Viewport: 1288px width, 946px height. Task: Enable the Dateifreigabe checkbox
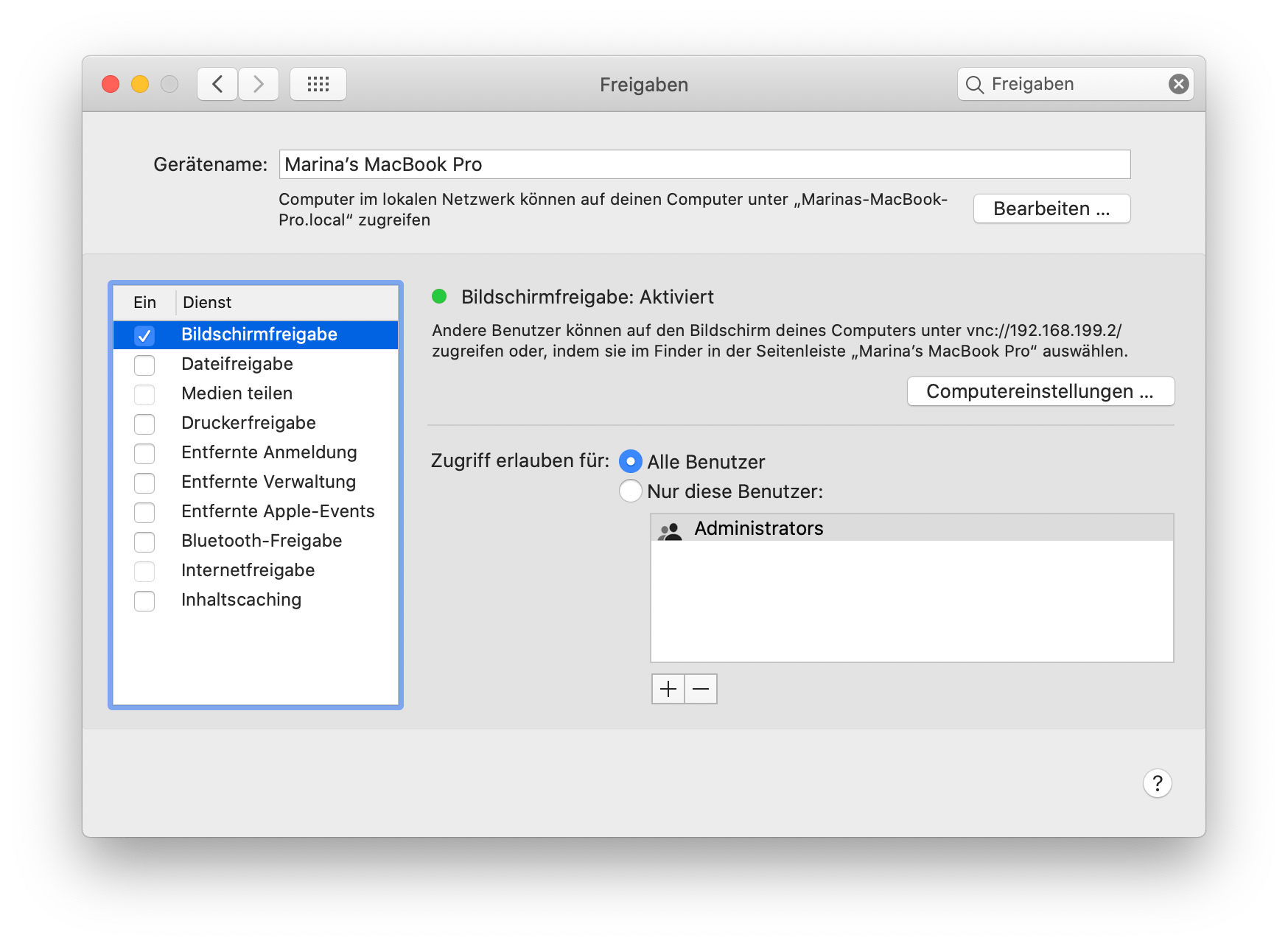click(144, 365)
